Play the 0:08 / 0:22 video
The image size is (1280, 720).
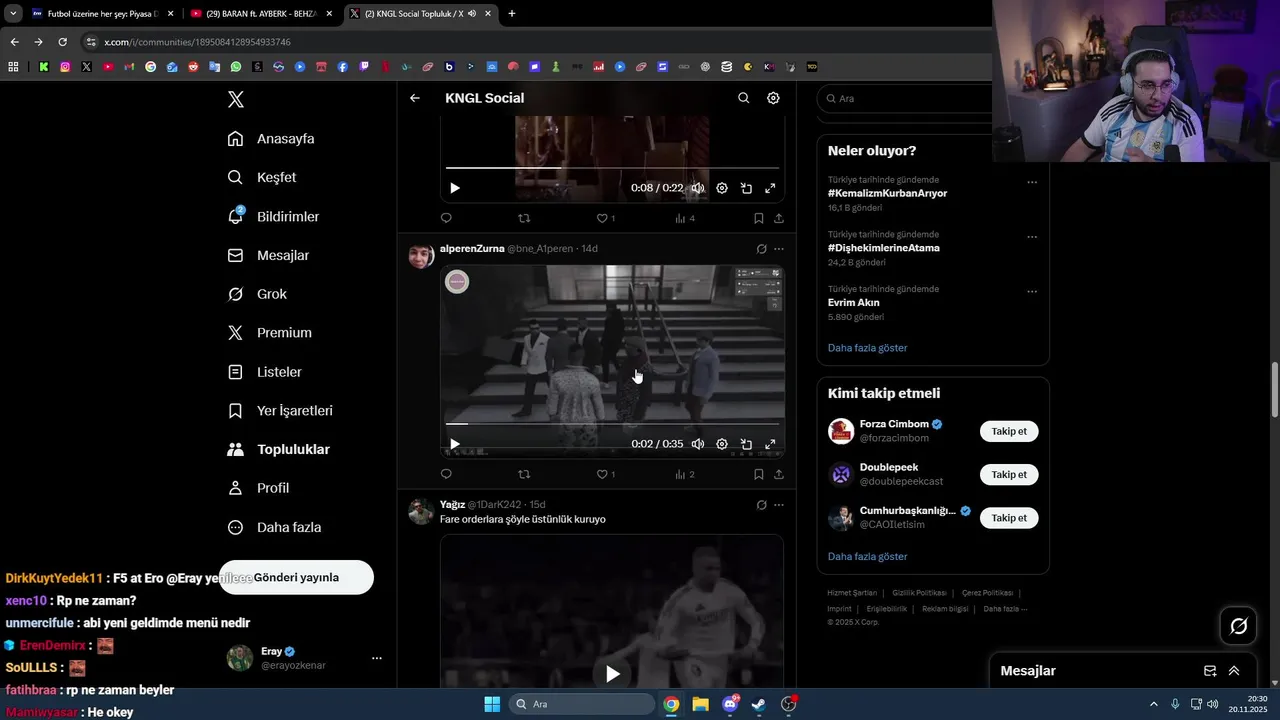pyautogui.click(x=455, y=188)
